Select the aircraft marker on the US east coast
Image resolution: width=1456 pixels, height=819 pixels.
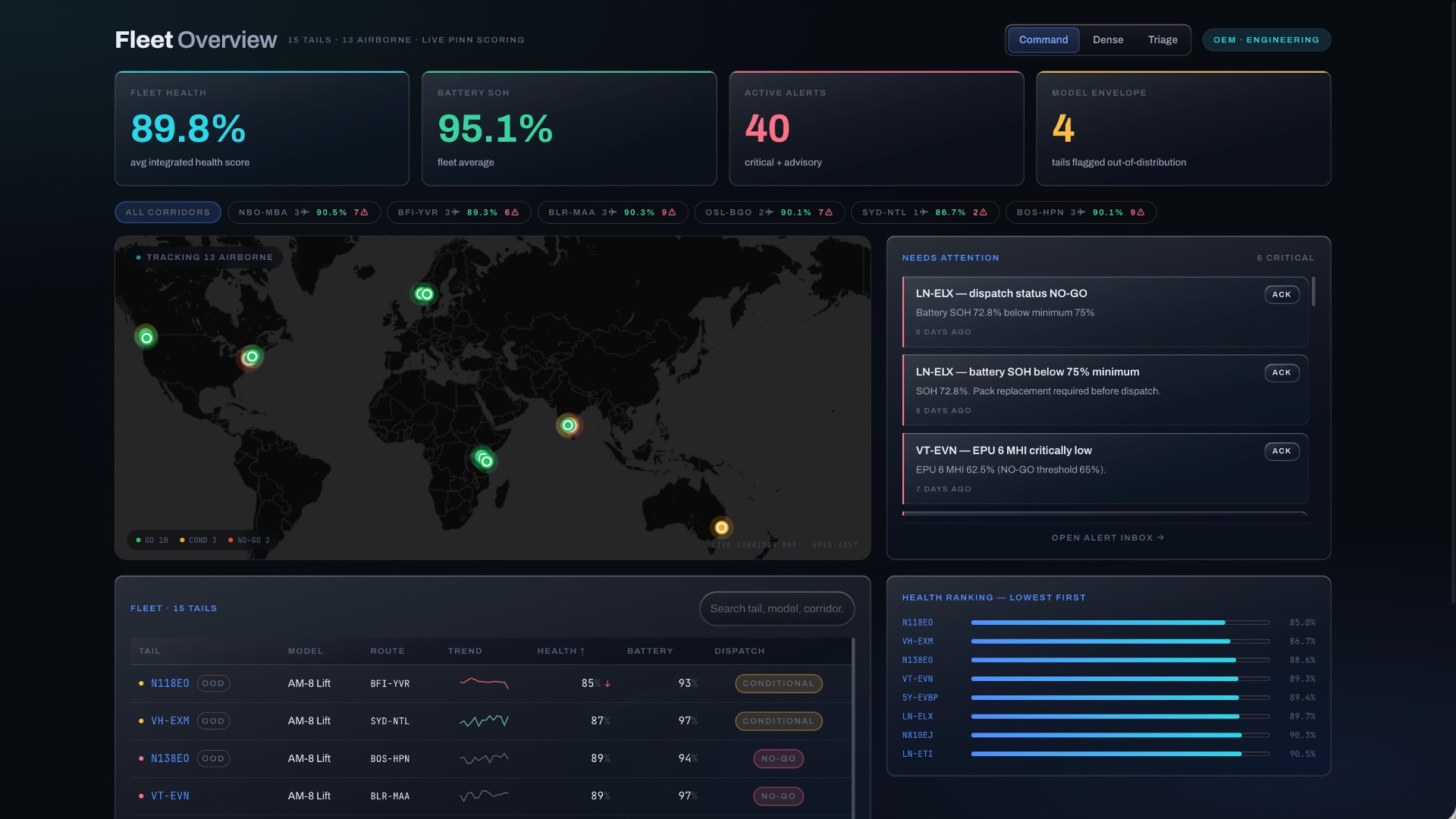point(251,356)
